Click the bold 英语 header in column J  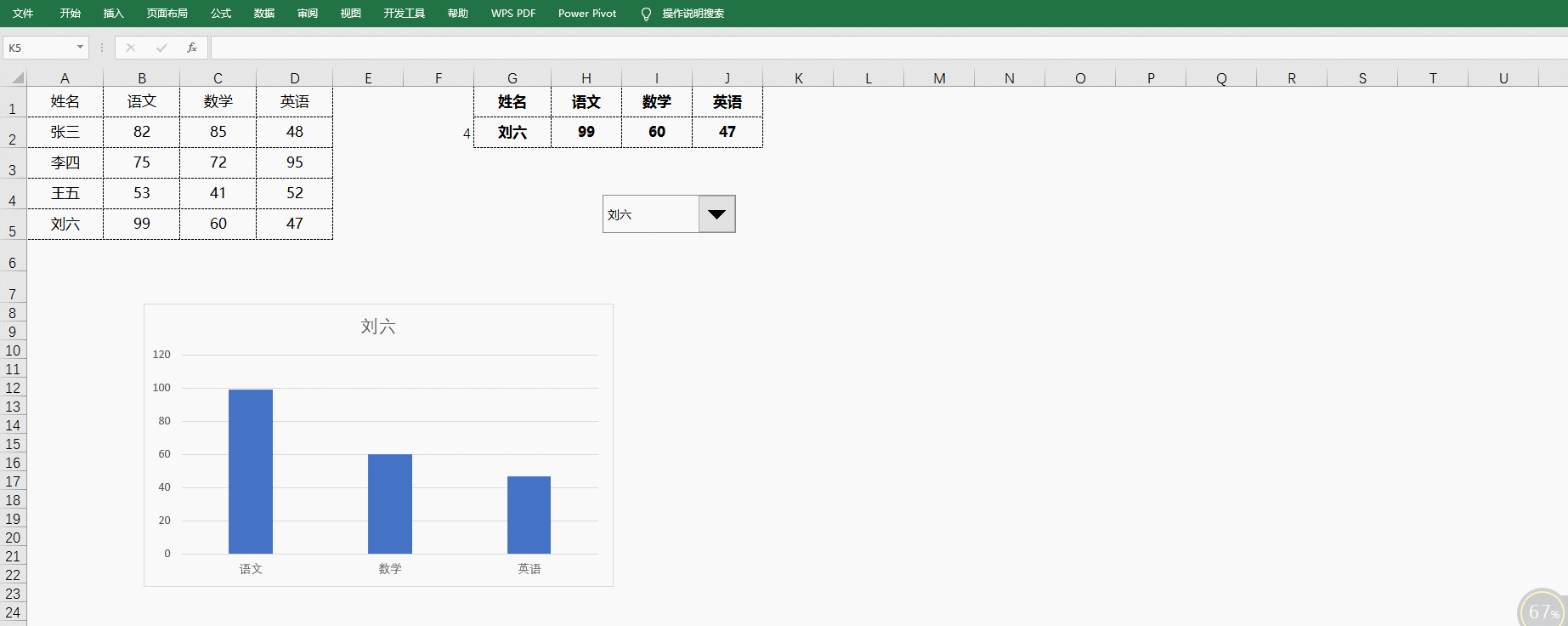click(x=727, y=102)
